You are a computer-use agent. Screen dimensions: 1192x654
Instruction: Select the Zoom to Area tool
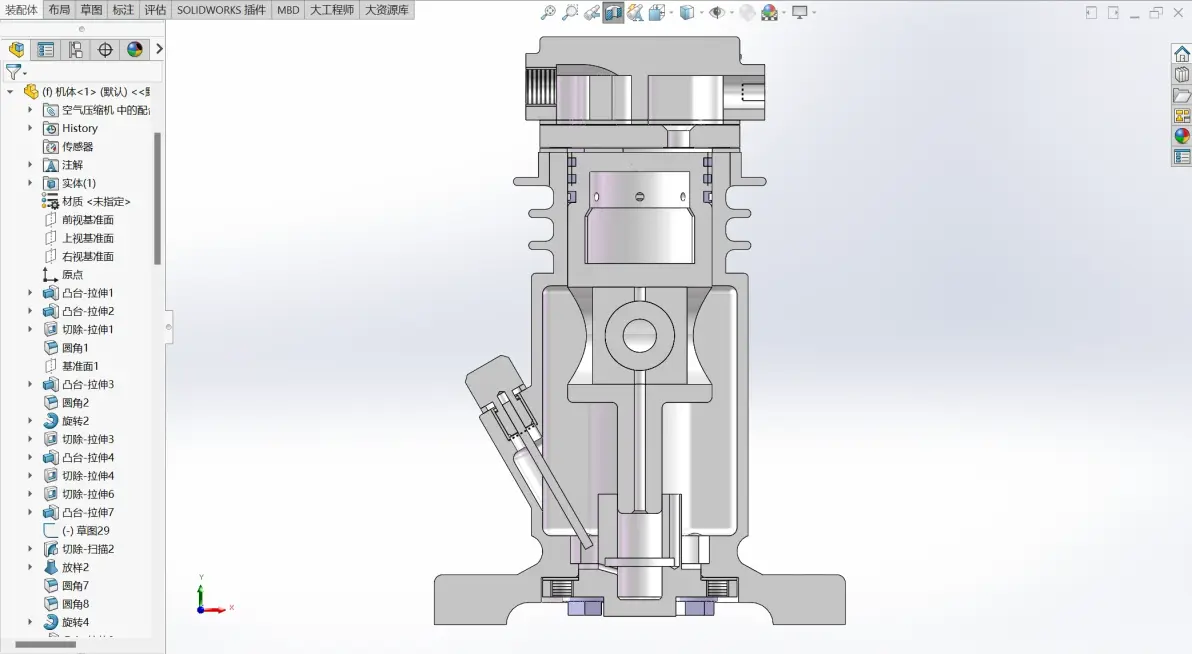pyautogui.click(x=569, y=12)
